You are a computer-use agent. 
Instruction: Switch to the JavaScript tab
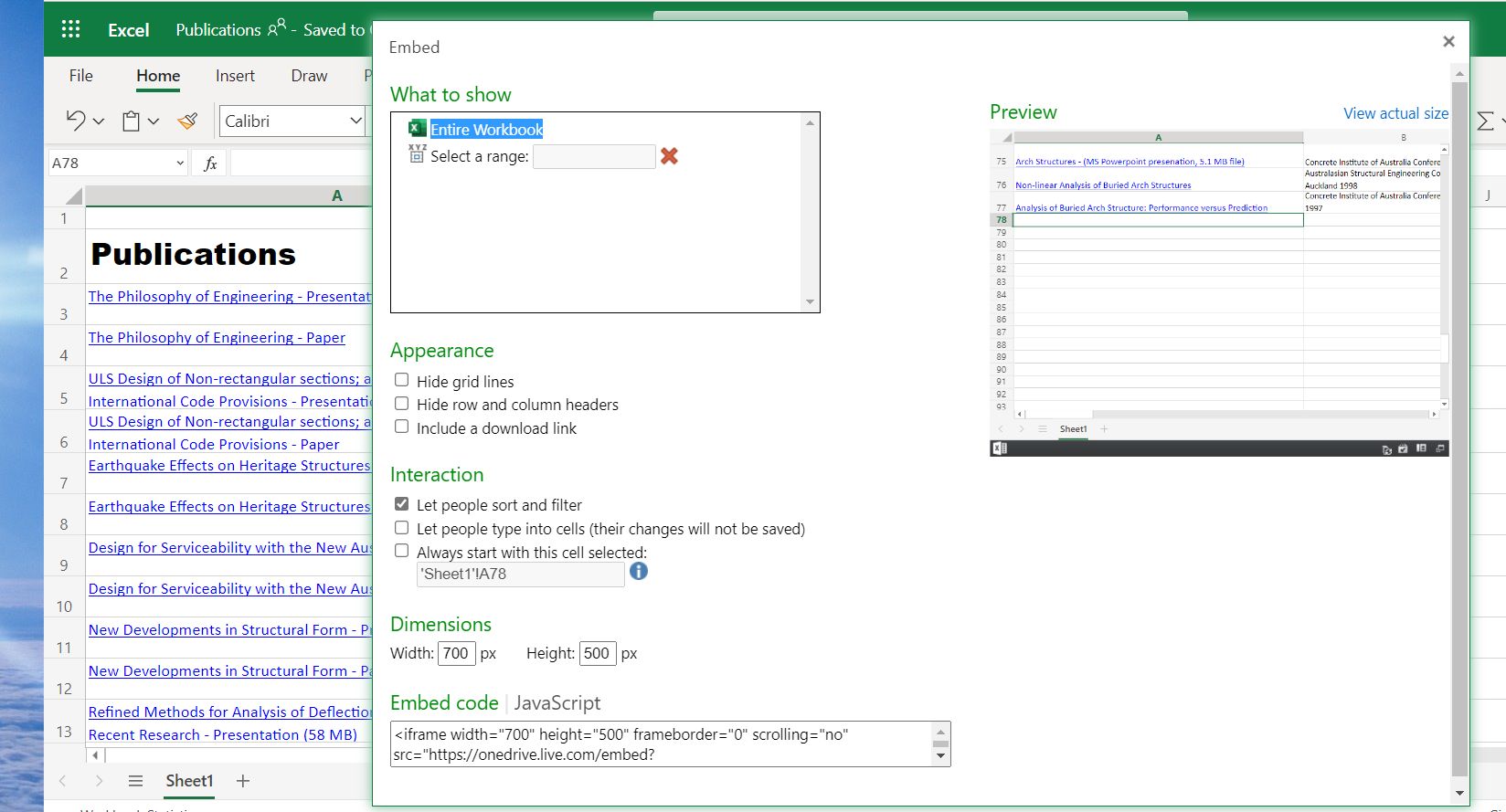tap(557, 703)
